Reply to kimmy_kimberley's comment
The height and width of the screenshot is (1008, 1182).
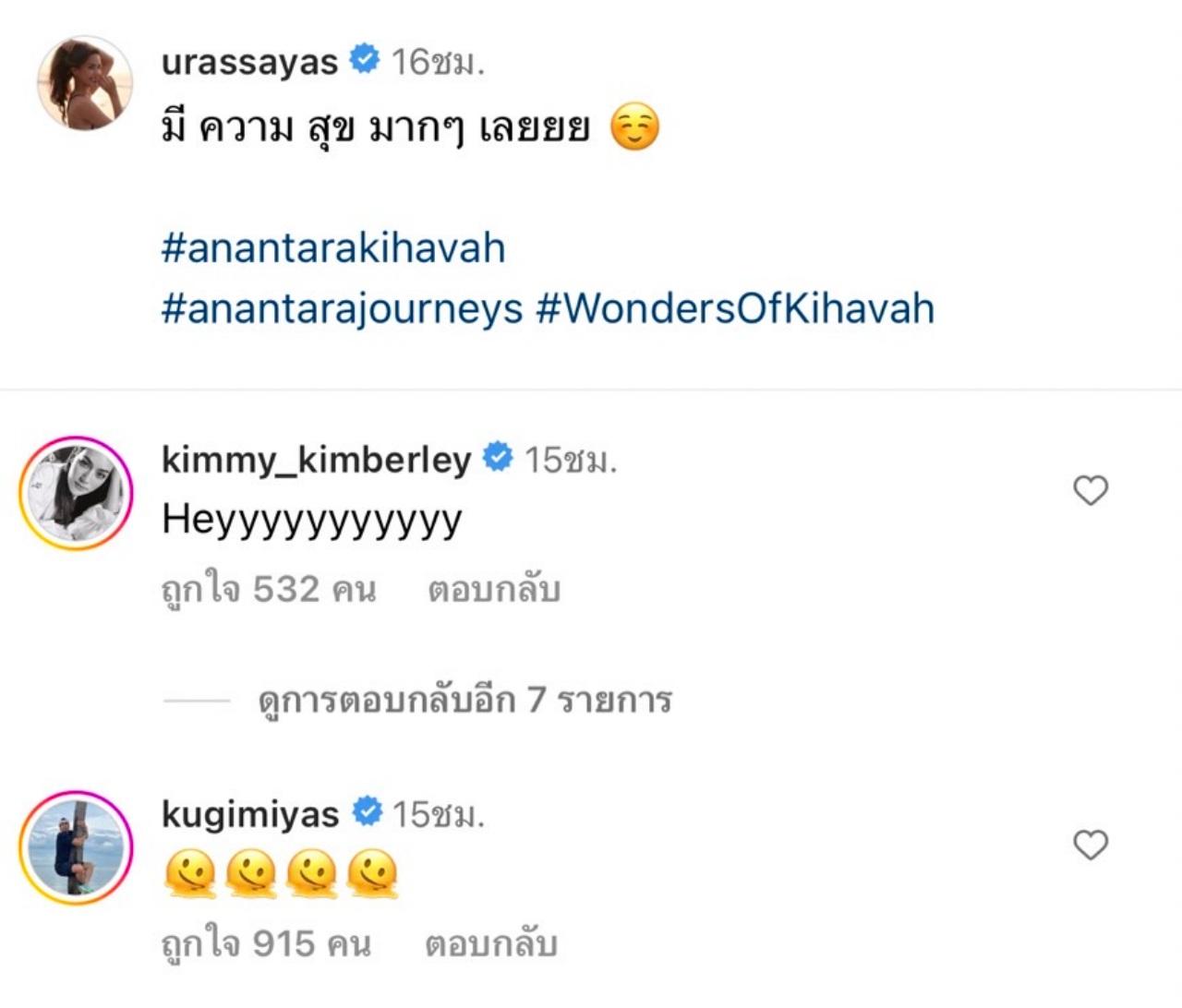coord(493,590)
